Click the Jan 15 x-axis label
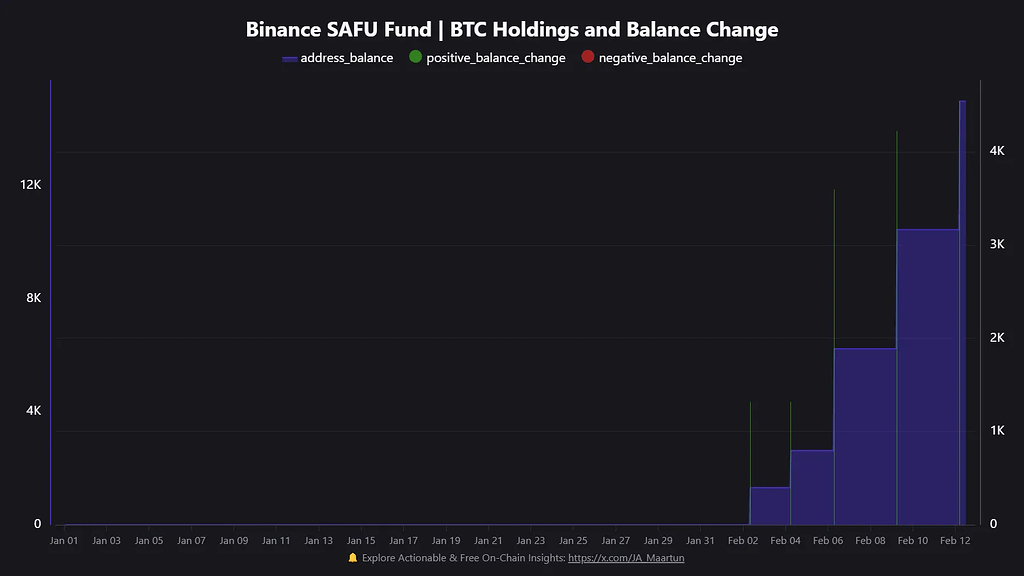Viewport: 1024px width, 576px height. 361,541
